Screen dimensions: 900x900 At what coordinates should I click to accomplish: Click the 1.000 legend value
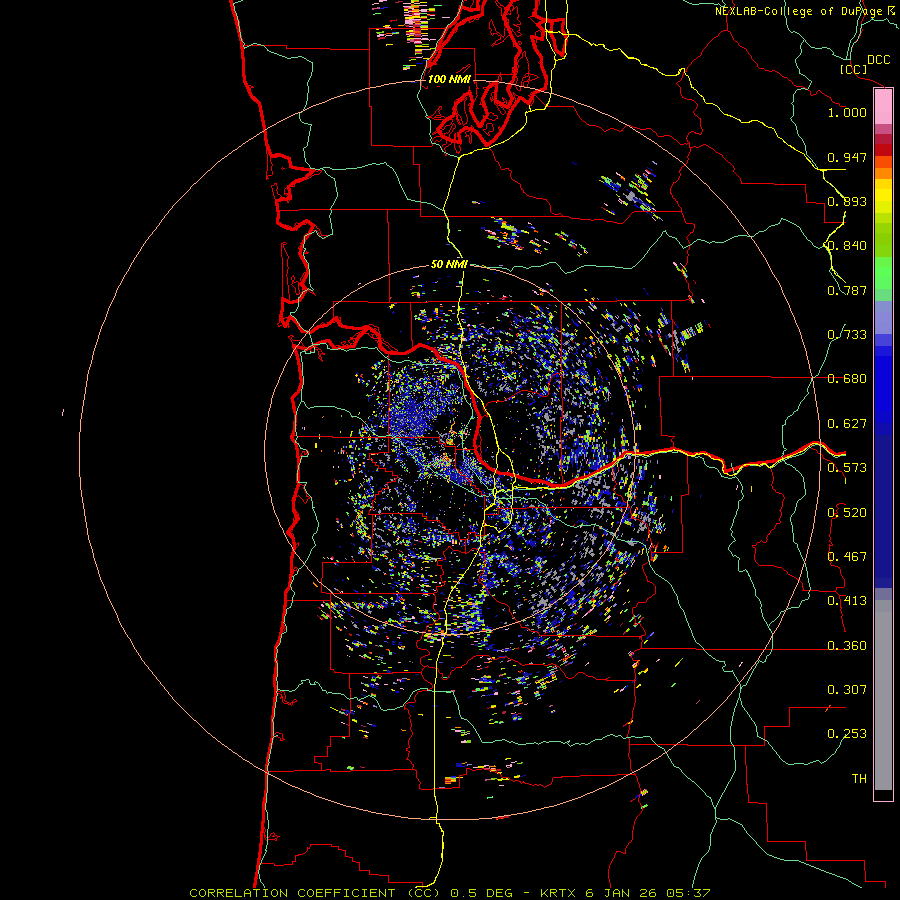click(x=847, y=112)
